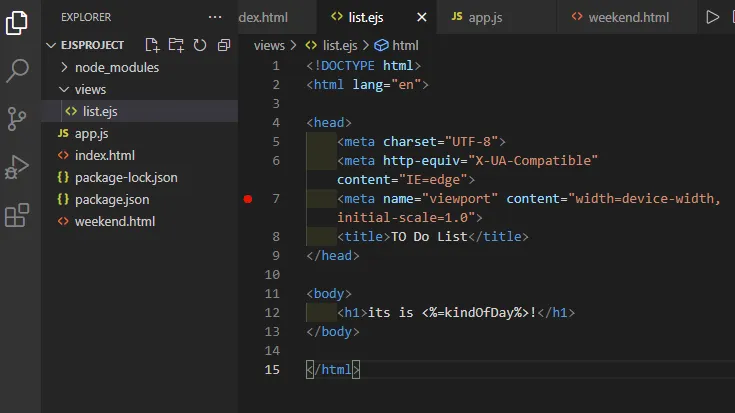Switch to the weekend.html editor tab
The image size is (735, 413).
[628, 17]
